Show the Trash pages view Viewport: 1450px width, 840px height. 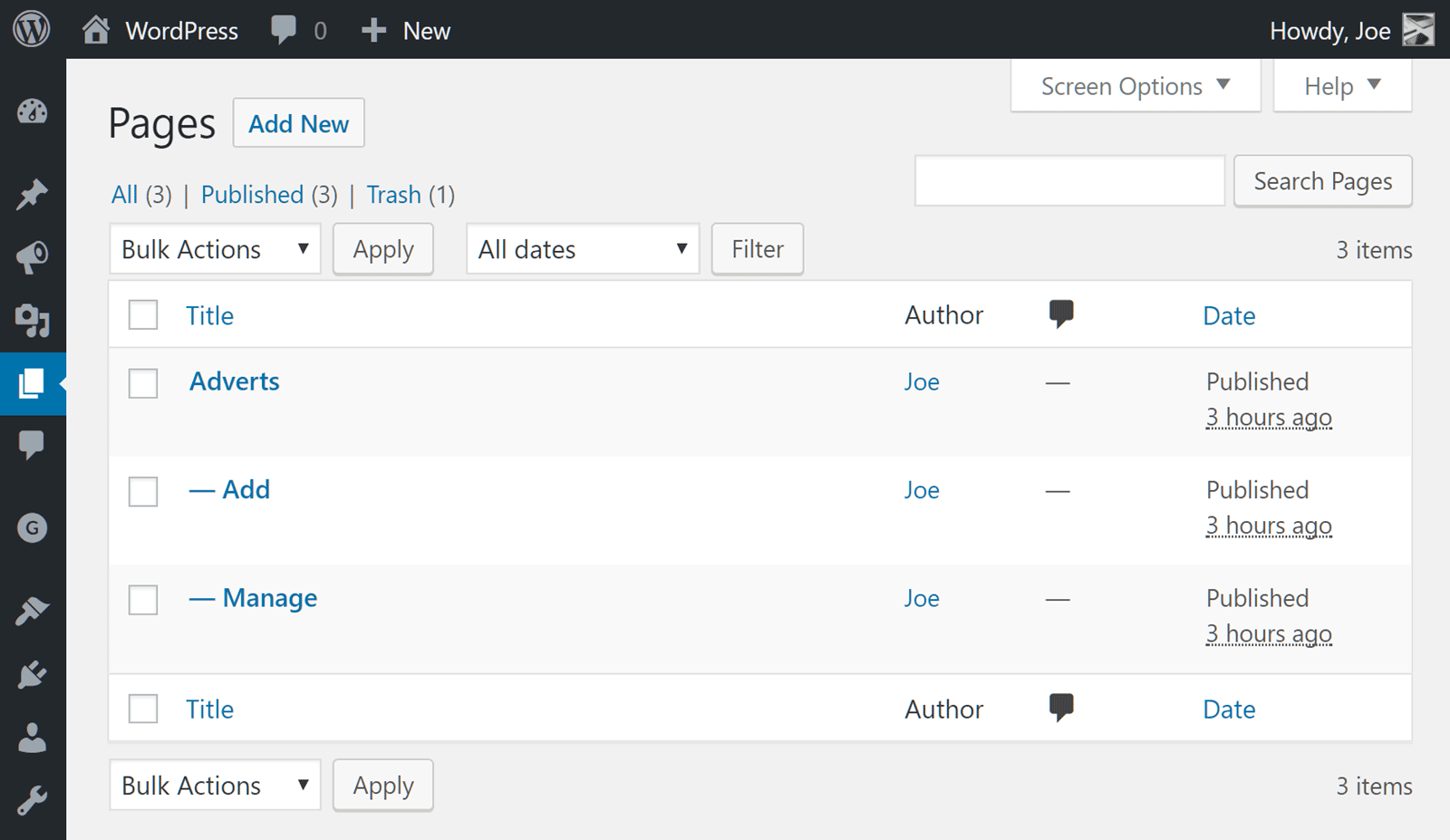pyautogui.click(x=393, y=195)
